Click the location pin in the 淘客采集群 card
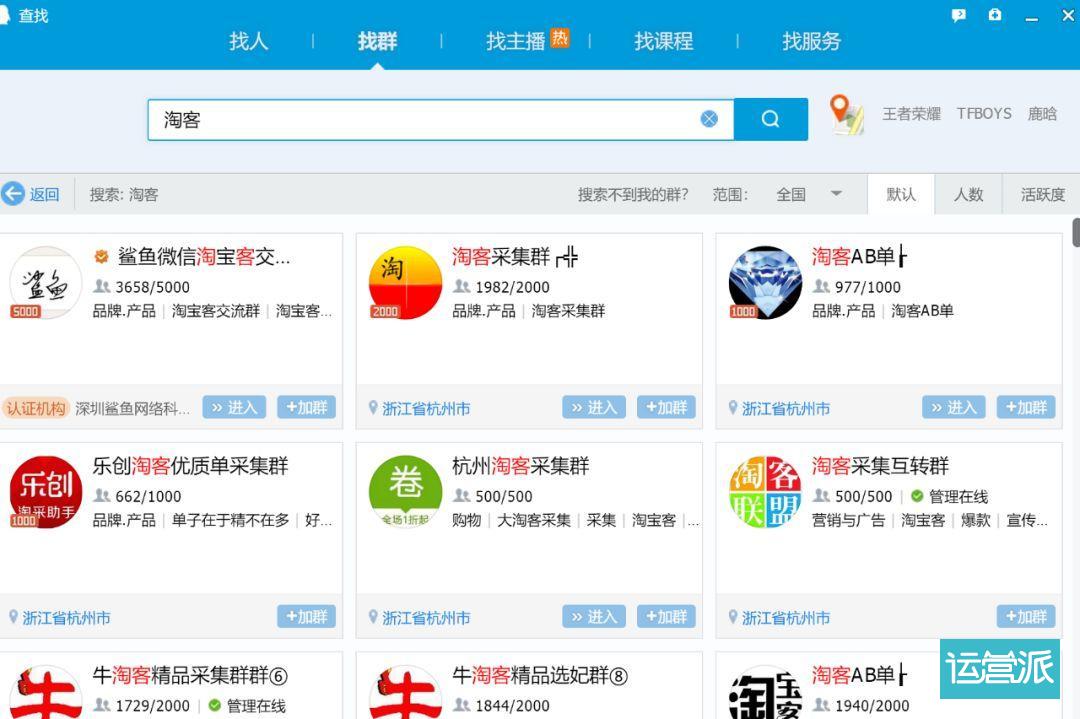Image resolution: width=1080 pixels, height=719 pixels. coord(373,408)
